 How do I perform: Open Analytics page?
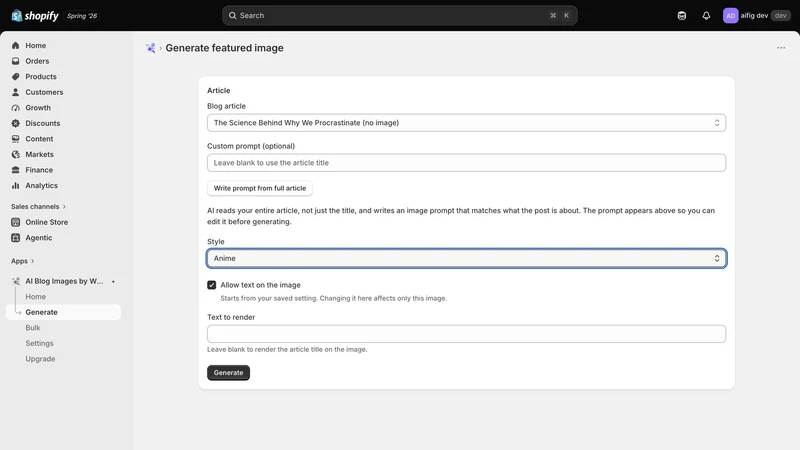point(41,186)
